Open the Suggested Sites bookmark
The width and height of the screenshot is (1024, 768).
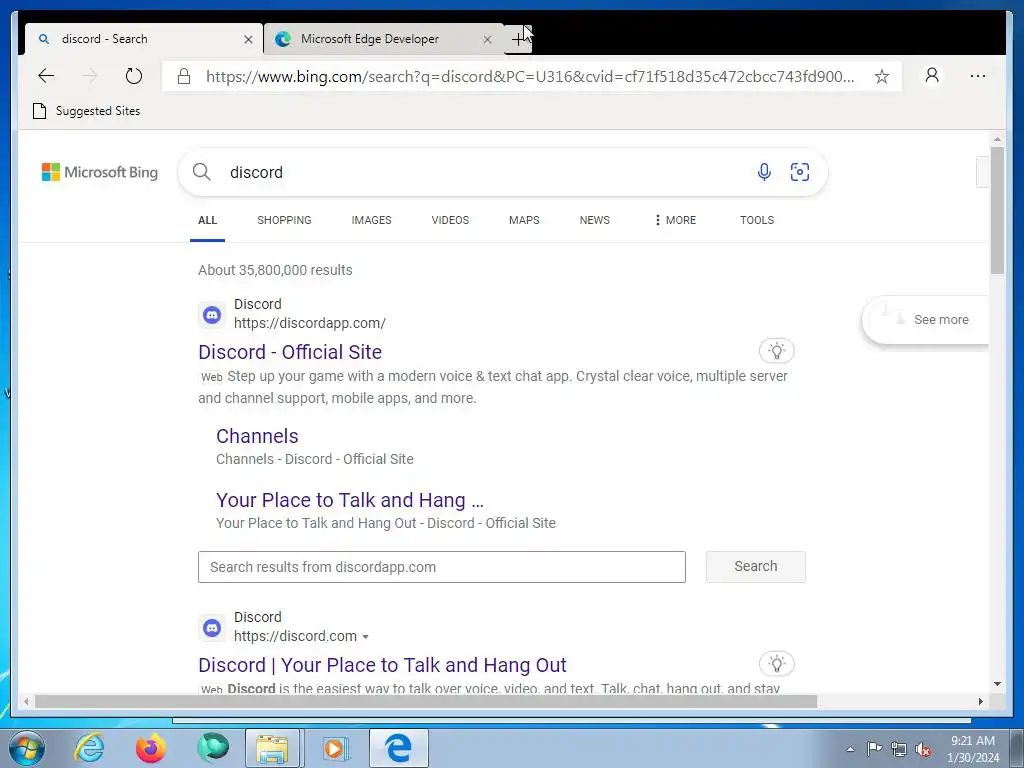click(x=86, y=111)
